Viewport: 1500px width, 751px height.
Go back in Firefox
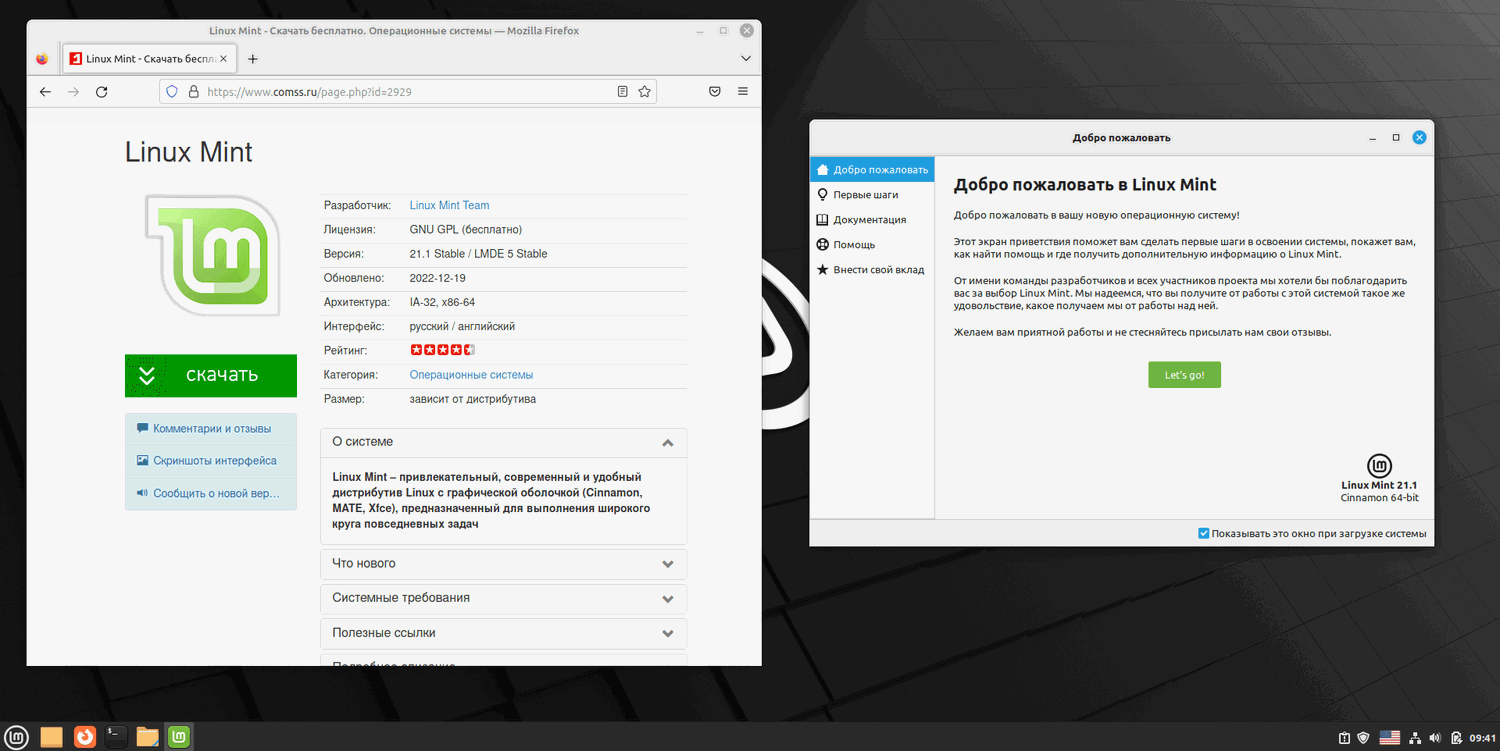click(45, 92)
